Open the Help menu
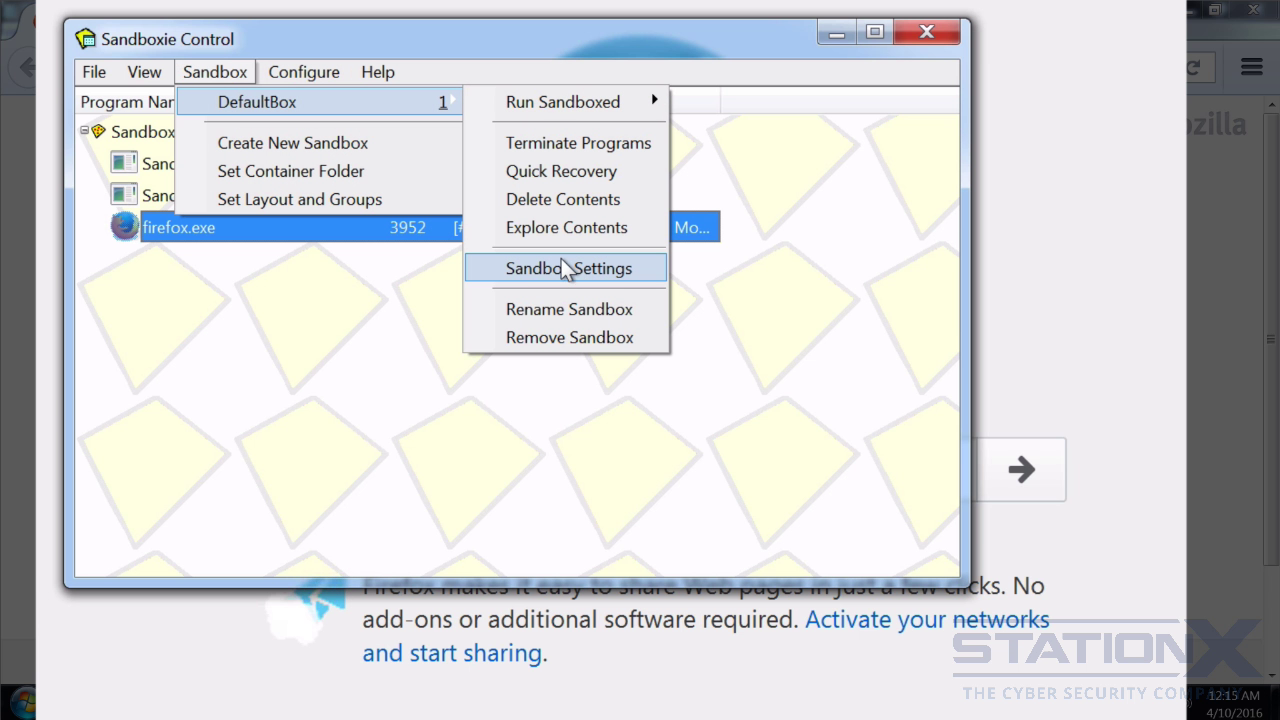This screenshot has width=1280, height=720. tap(378, 72)
